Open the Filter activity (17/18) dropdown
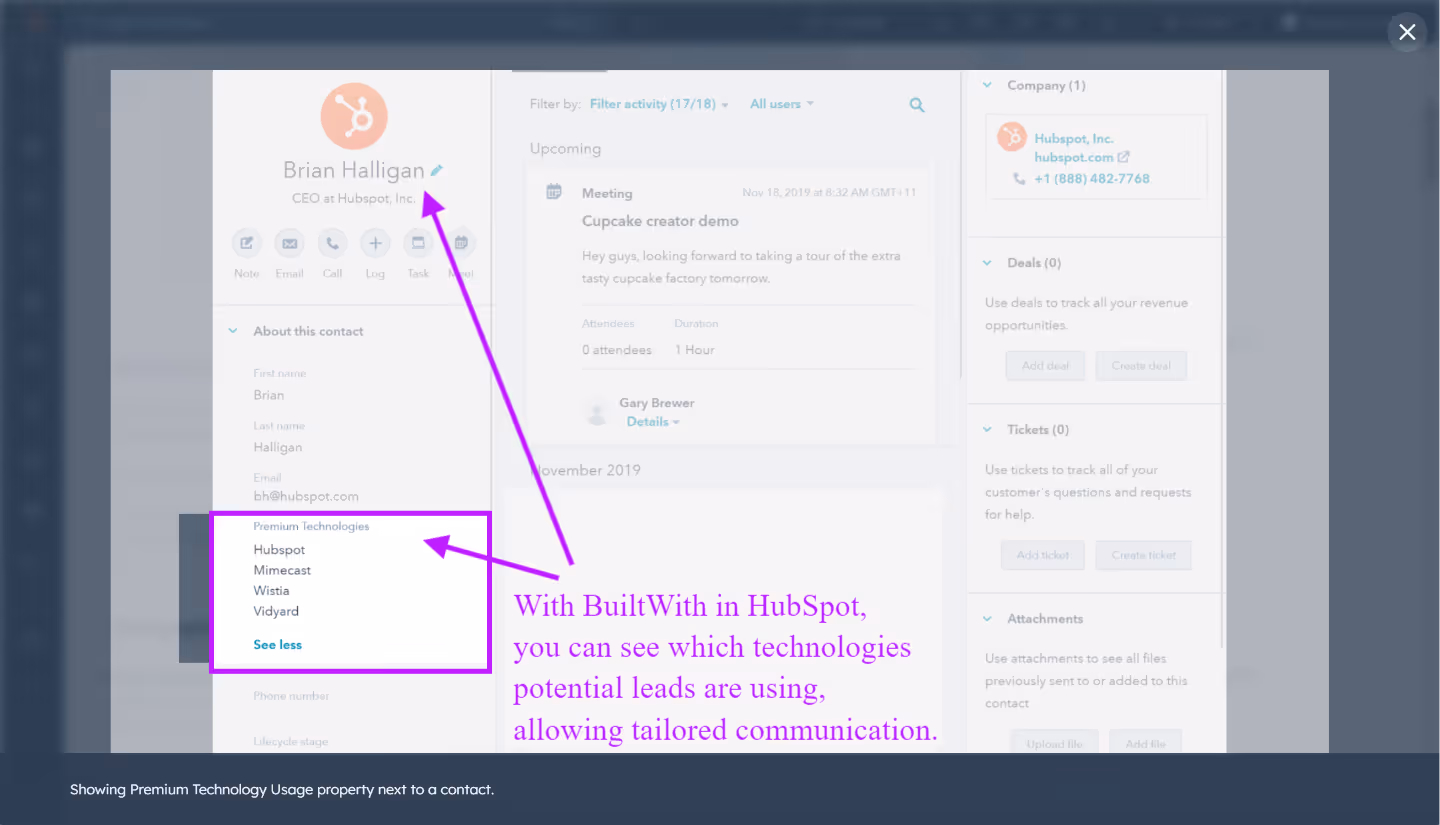1440x825 pixels. 651,103
